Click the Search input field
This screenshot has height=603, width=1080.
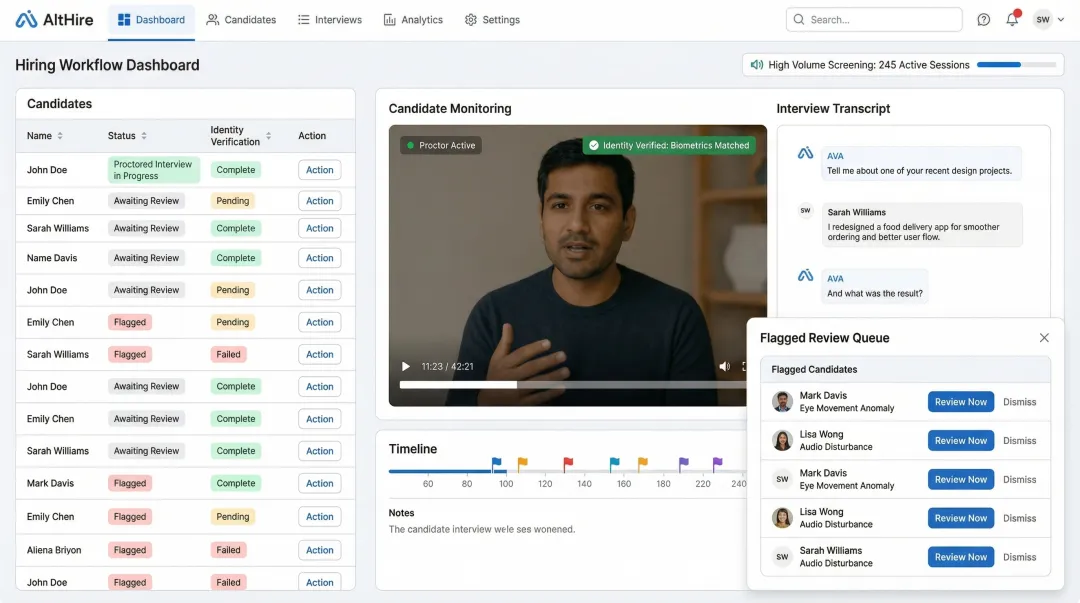[874, 19]
